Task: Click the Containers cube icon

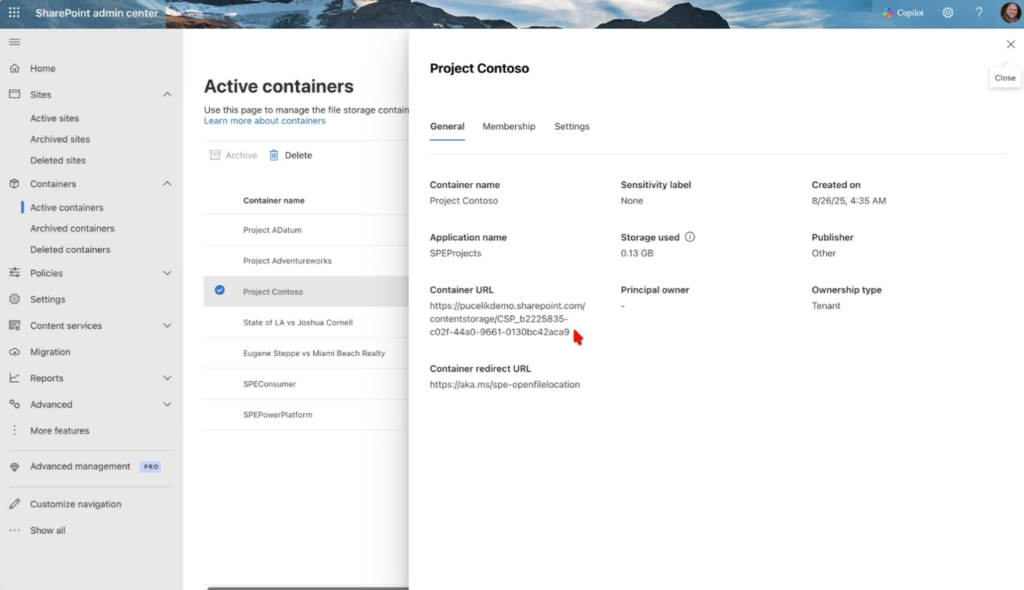Action: [x=14, y=184]
